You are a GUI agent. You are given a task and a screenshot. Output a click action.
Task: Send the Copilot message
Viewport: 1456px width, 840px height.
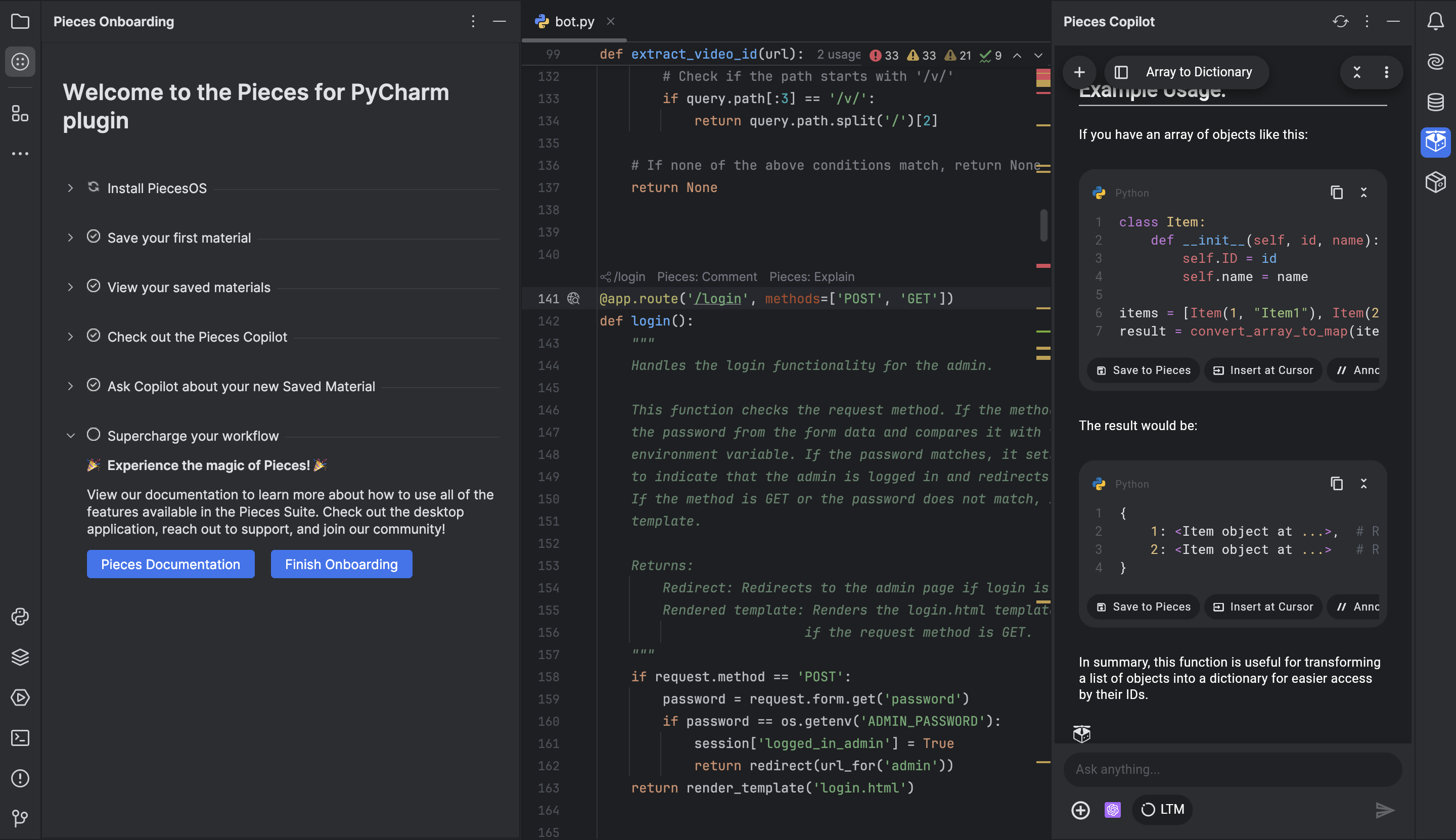pyautogui.click(x=1384, y=810)
